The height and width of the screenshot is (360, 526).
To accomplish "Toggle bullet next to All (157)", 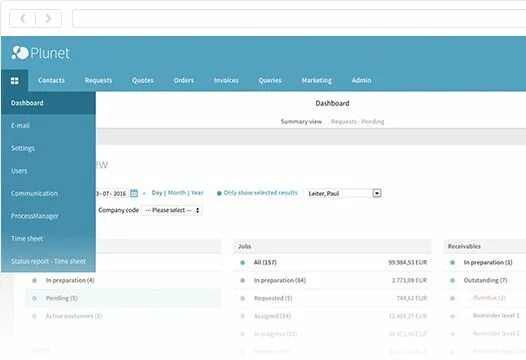I will coord(243,262).
